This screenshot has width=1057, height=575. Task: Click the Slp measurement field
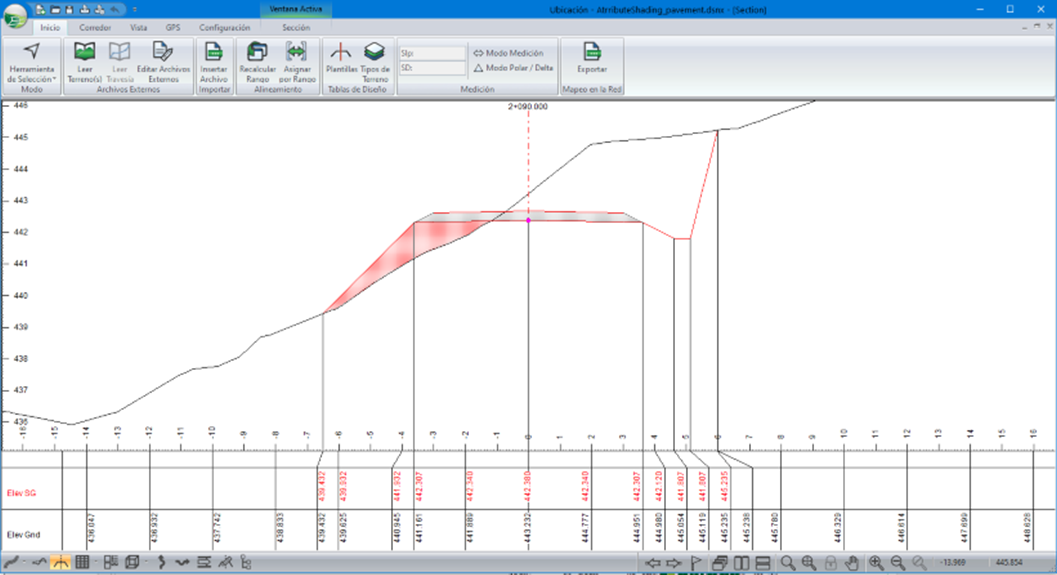coord(432,53)
